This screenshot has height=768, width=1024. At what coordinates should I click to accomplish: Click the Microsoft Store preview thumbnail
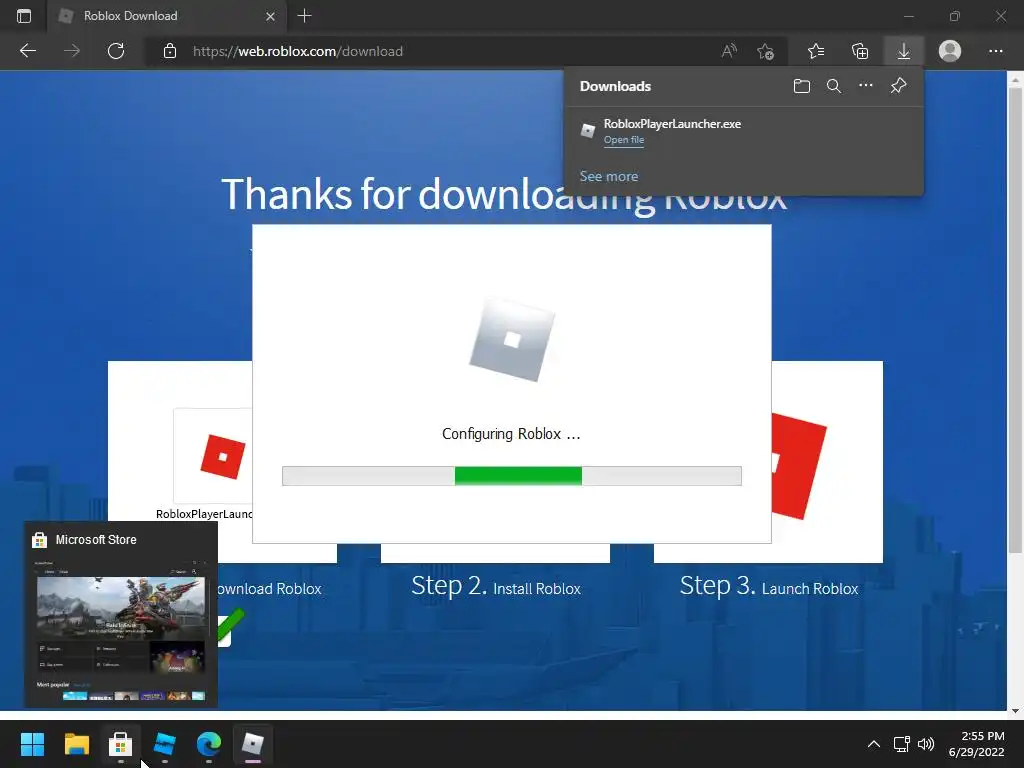pyautogui.click(x=121, y=630)
